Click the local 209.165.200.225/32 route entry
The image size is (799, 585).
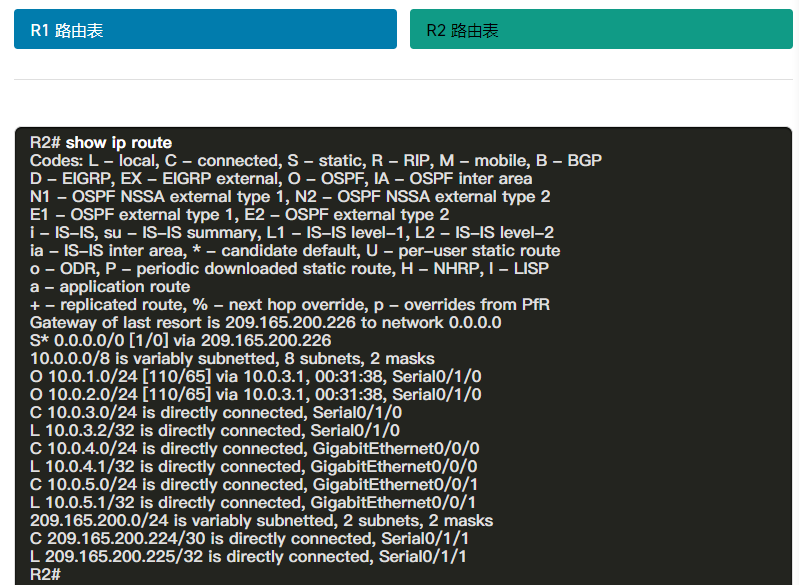pos(248,557)
